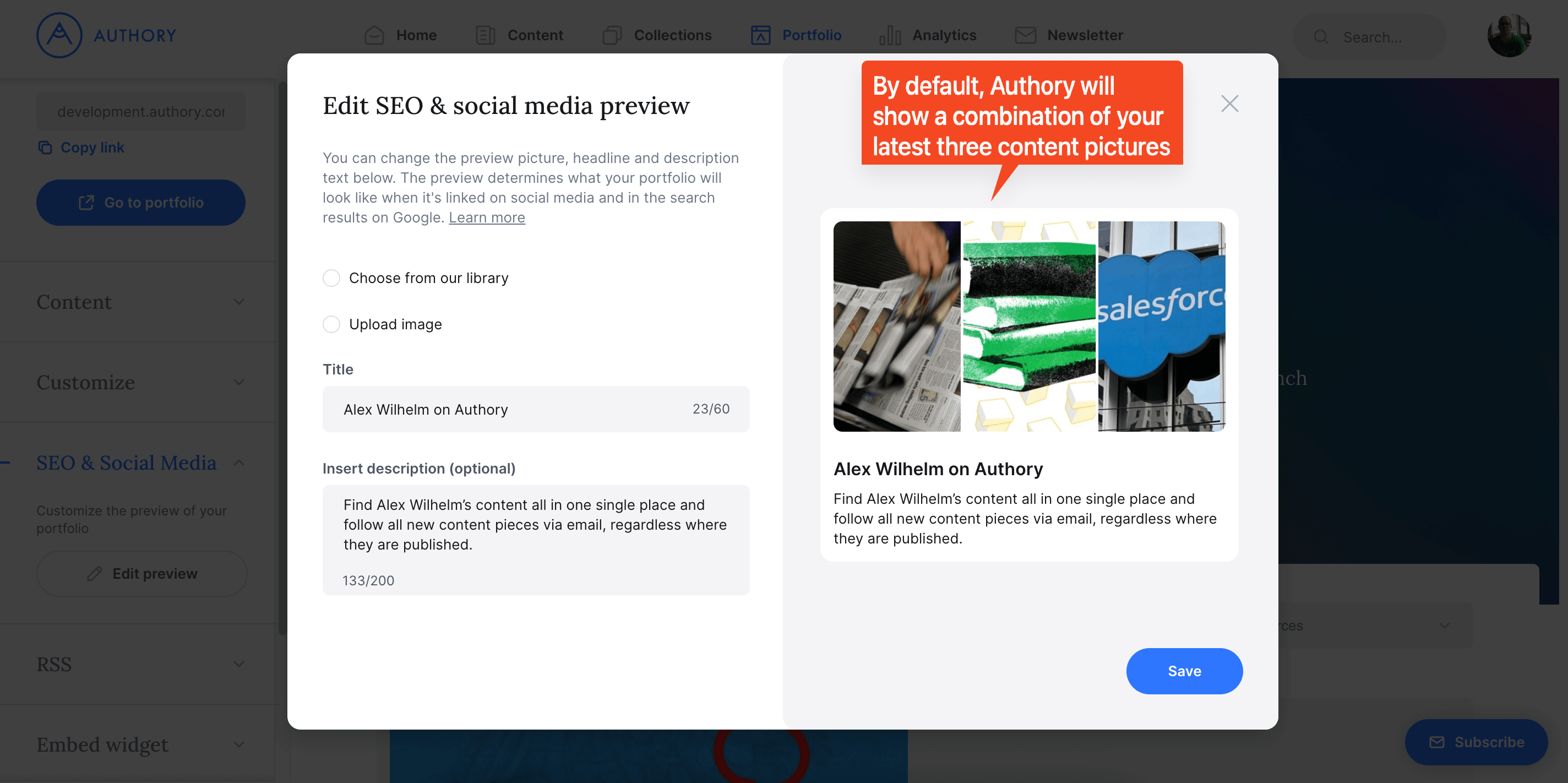Viewport: 1568px width, 783px height.
Task: Click the Edit preview button
Action: pyautogui.click(x=141, y=574)
